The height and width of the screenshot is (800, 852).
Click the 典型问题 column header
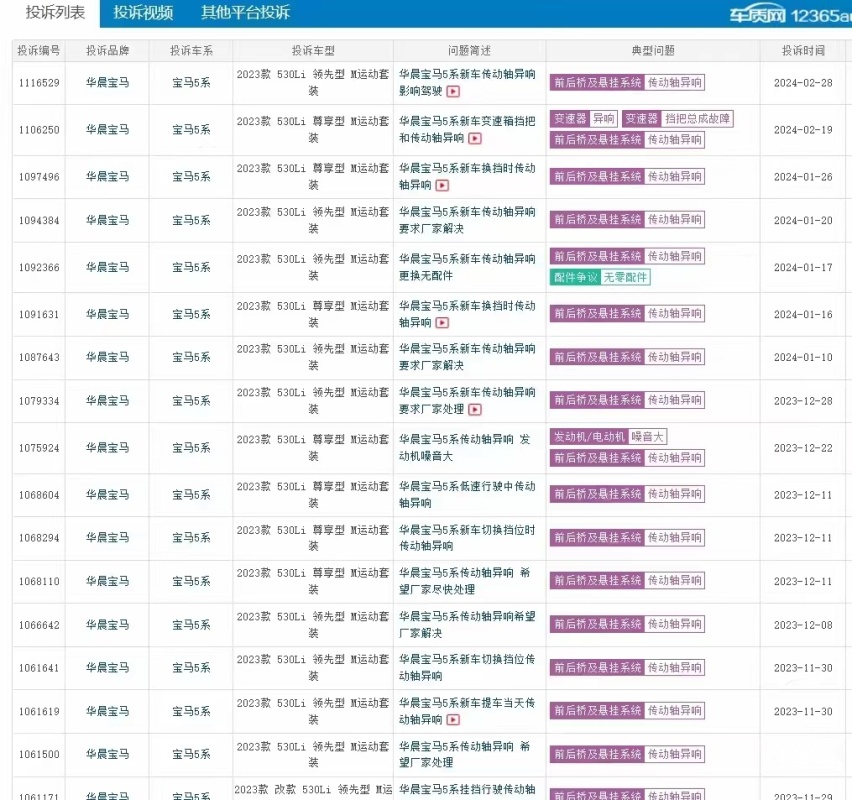coord(653,51)
